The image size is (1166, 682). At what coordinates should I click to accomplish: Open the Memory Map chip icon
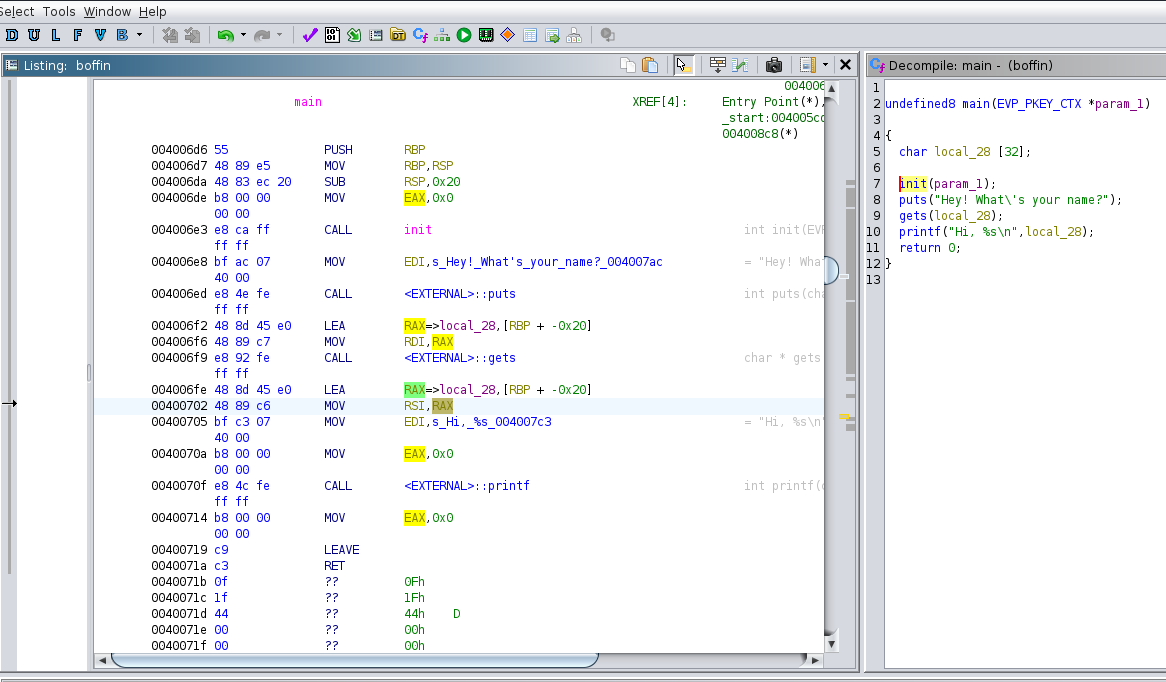click(486, 35)
